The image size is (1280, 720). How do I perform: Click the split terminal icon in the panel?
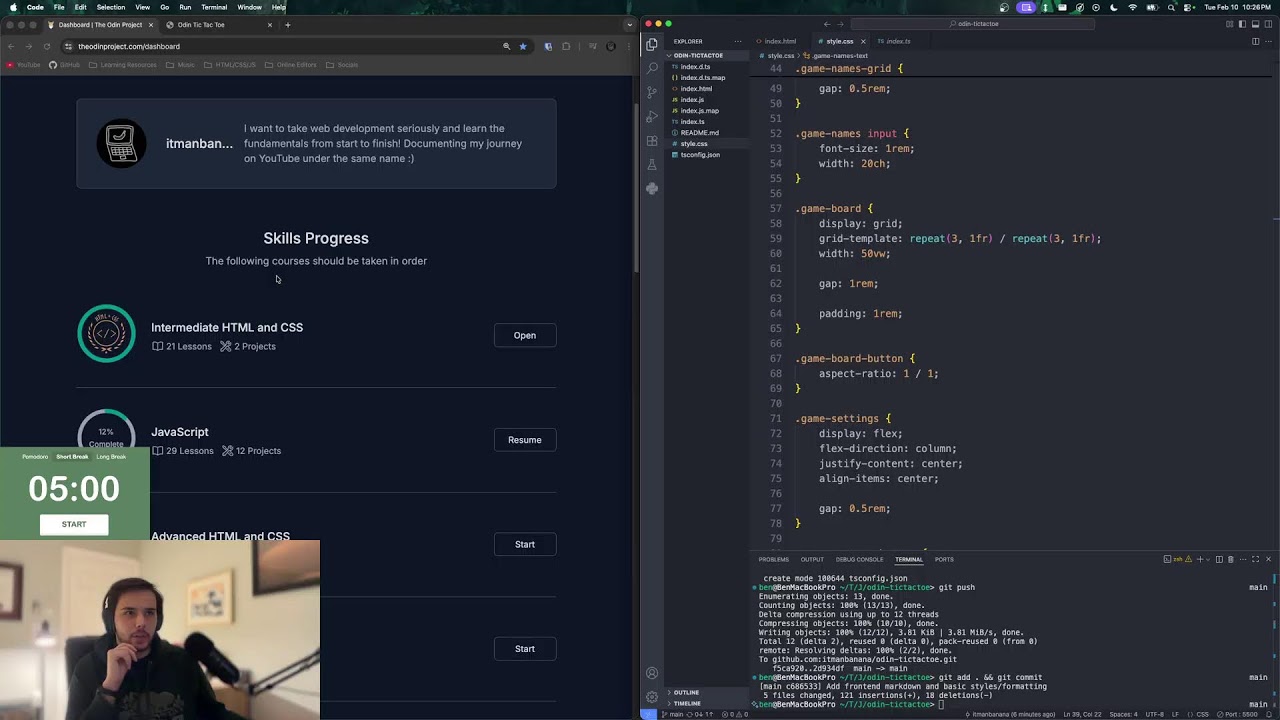click(x=1219, y=559)
